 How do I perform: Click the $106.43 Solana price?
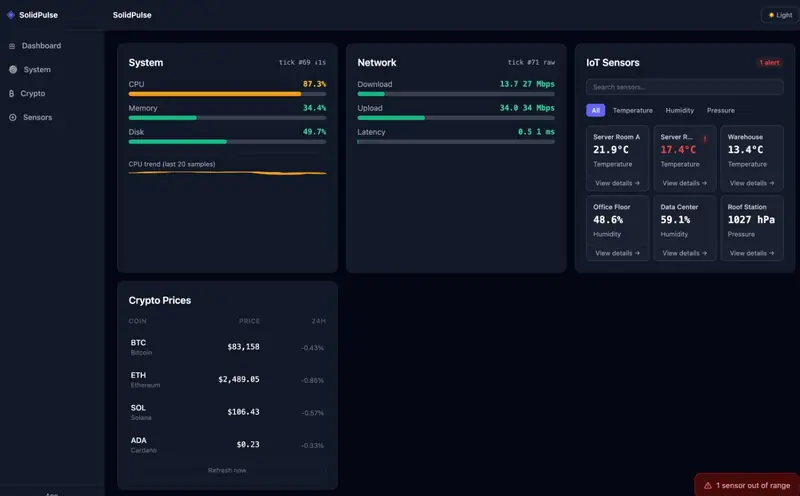[243, 412]
